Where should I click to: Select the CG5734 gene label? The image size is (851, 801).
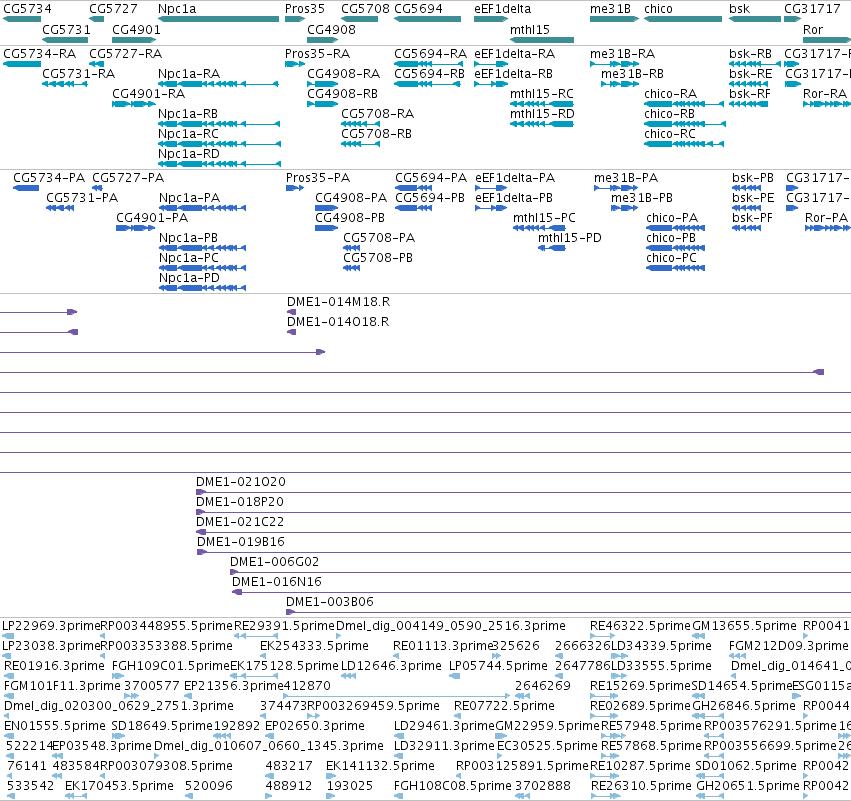click(27, 9)
